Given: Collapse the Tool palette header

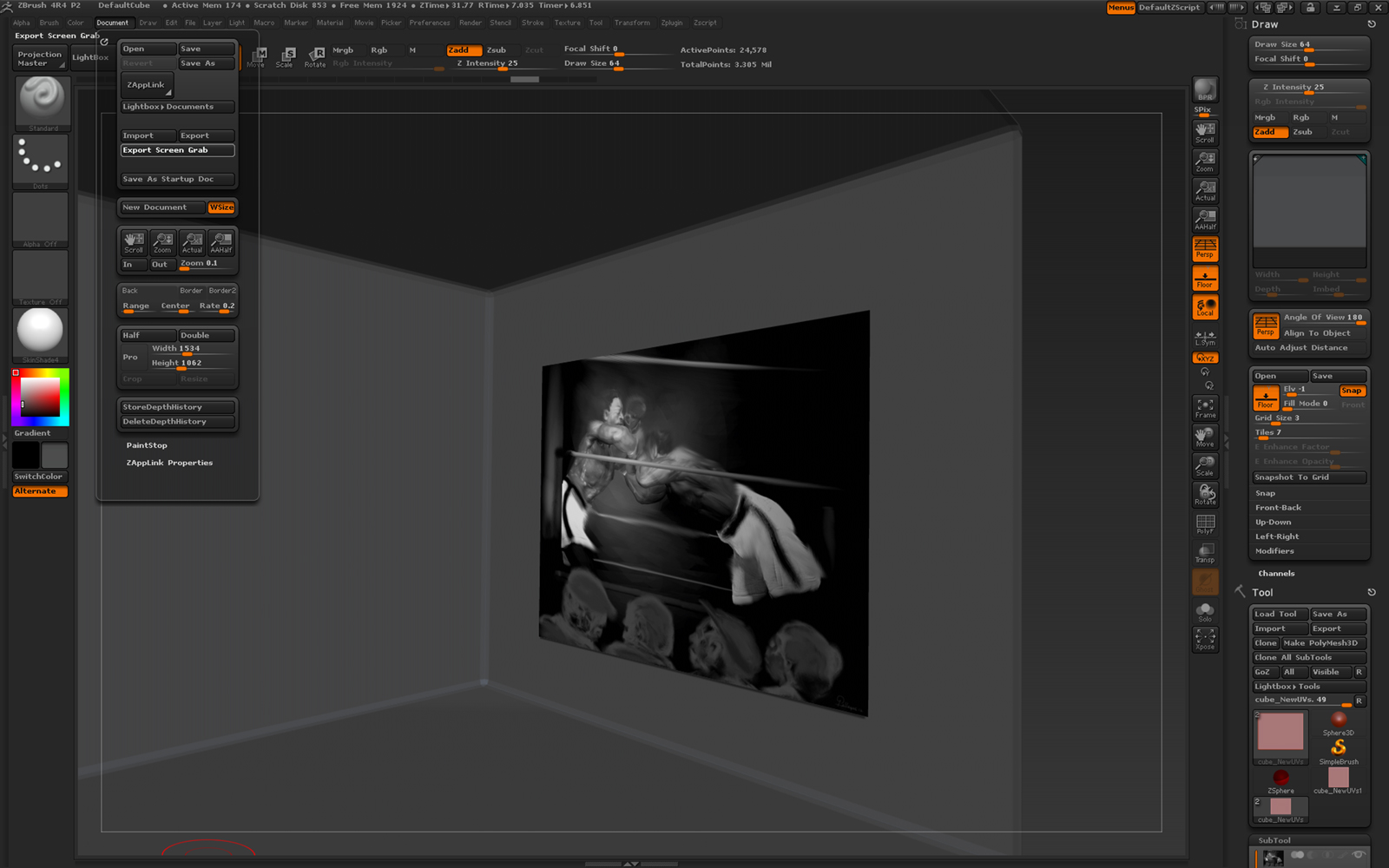Looking at the screenshot, I should point(1262,592).
